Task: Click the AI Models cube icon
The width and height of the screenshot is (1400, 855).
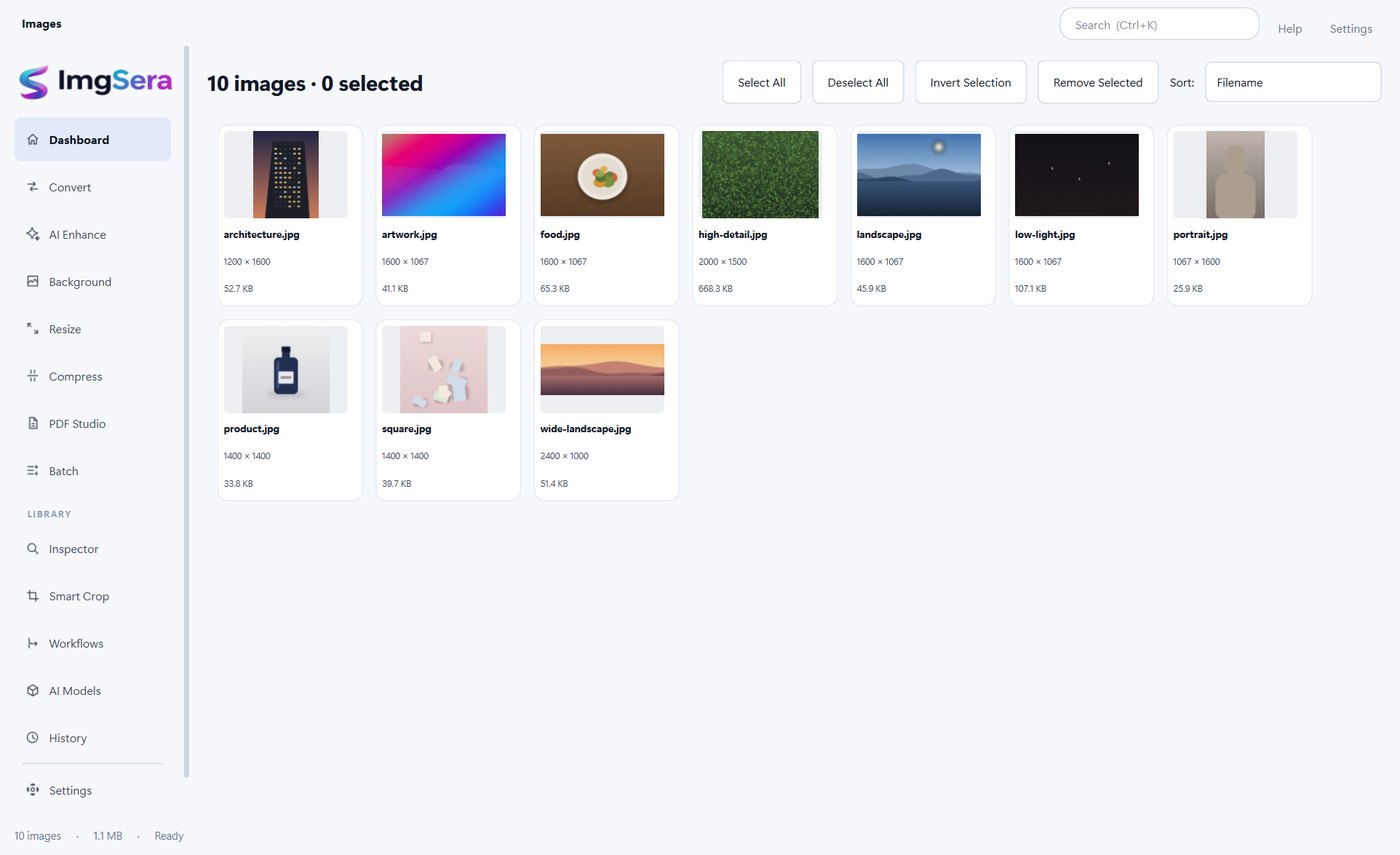Action: (x=32, y=691)
